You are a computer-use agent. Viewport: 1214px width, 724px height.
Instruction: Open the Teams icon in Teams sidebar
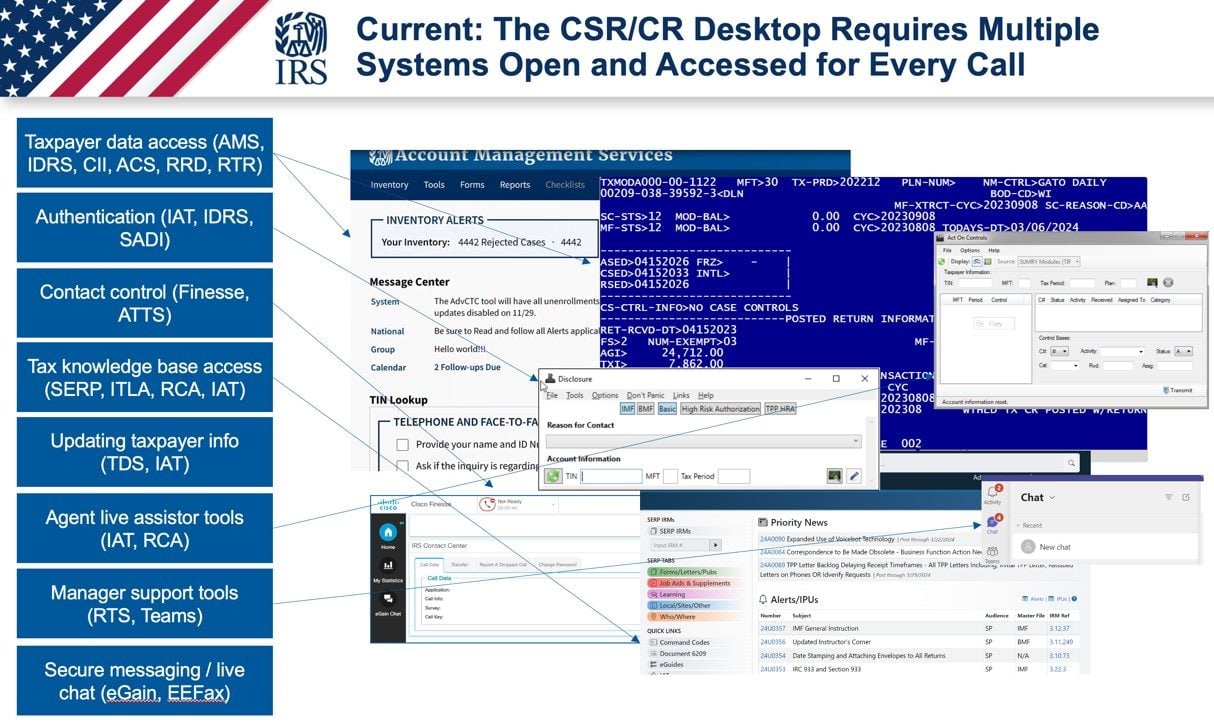992,551
